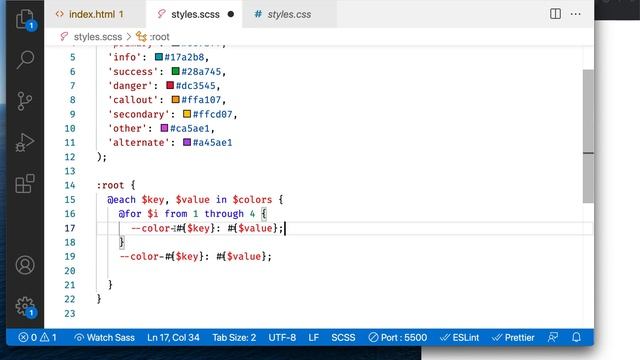Change end of line sequence LF
Screen dimensions: 640x360
(313, 338)
